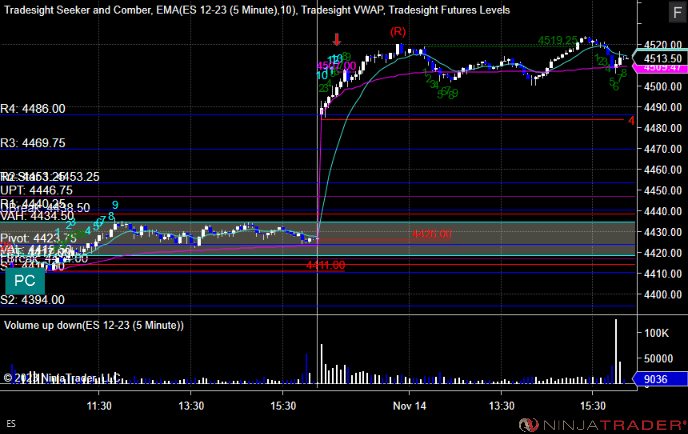The image size is (688, 434).
Task: Click the R4: 4486.00 level label
Action: click(x=33, y=108)
